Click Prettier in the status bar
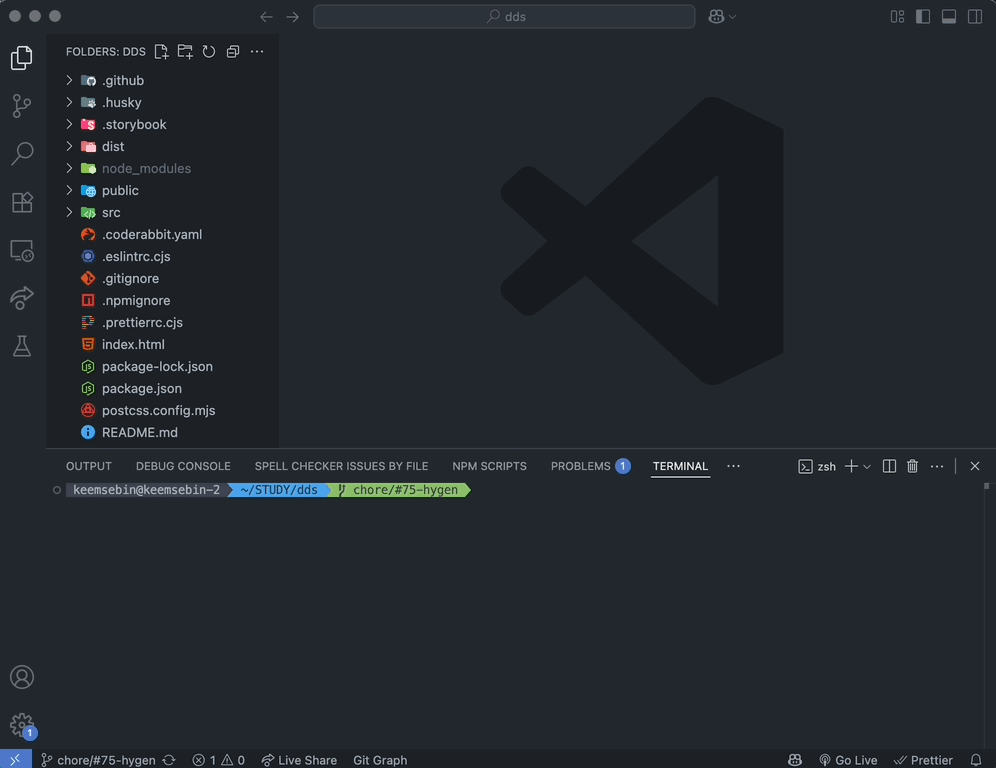 [923, 760]
